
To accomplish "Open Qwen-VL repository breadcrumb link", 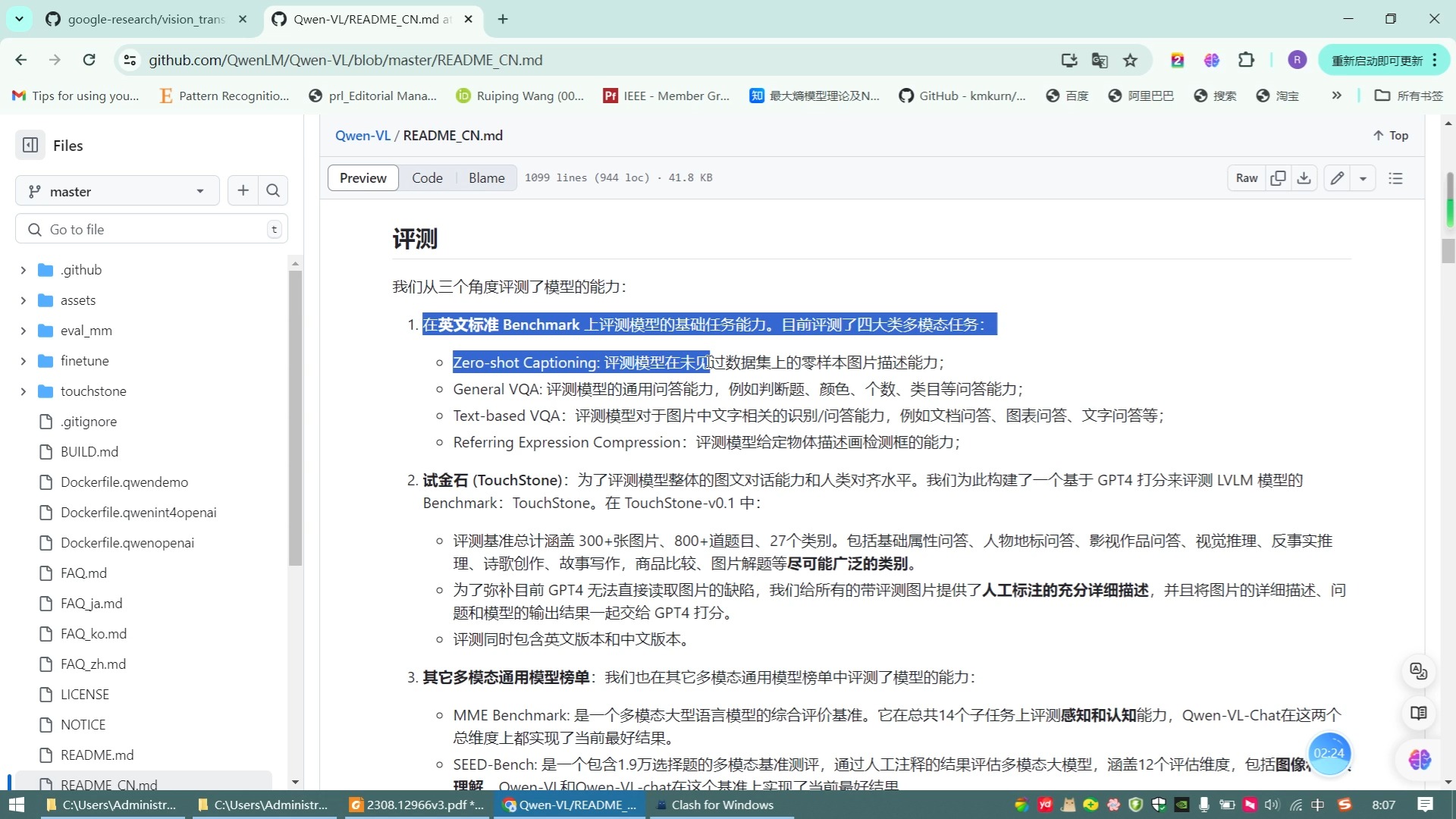I will click(x=362, y=135).
